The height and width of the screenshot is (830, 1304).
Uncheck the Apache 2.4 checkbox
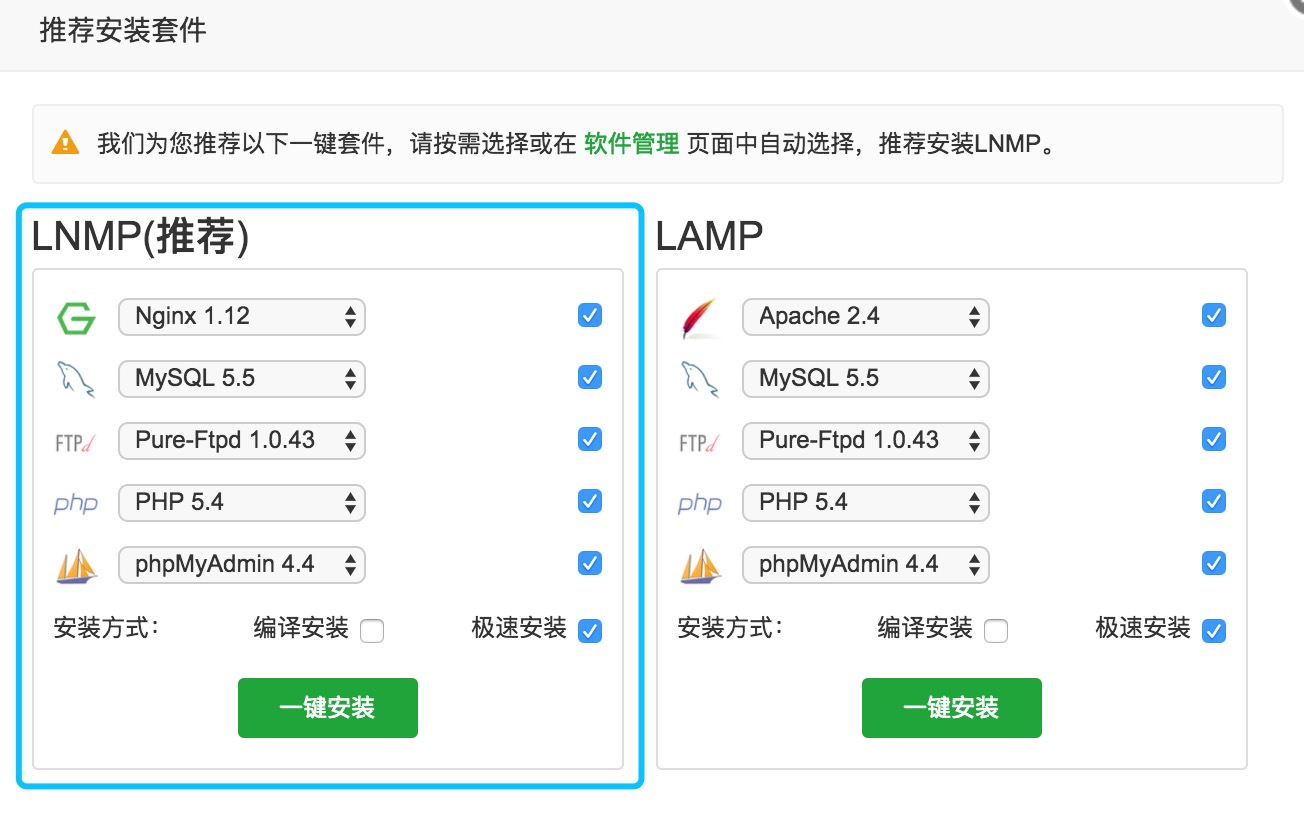pos(1214,316)
